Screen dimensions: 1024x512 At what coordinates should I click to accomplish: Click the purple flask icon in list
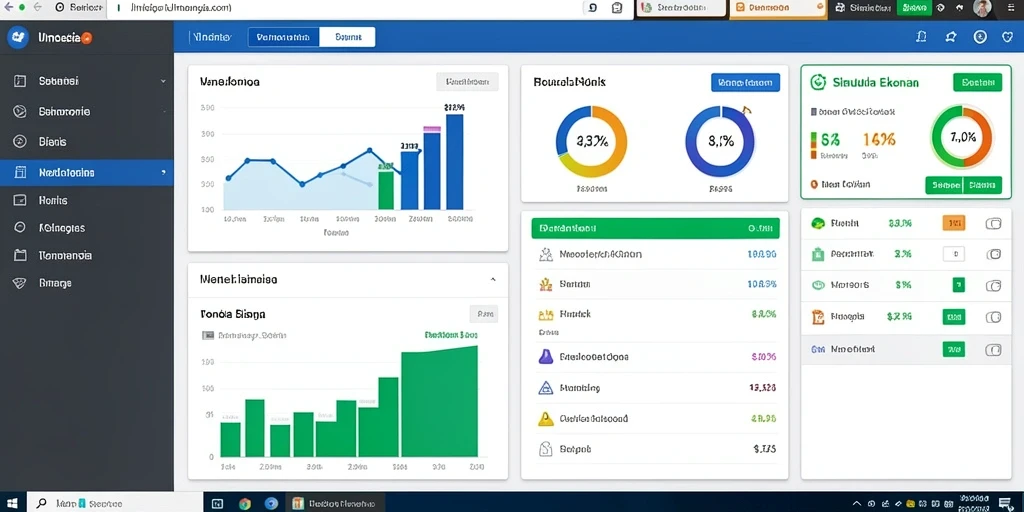click(x=545, y=357)
